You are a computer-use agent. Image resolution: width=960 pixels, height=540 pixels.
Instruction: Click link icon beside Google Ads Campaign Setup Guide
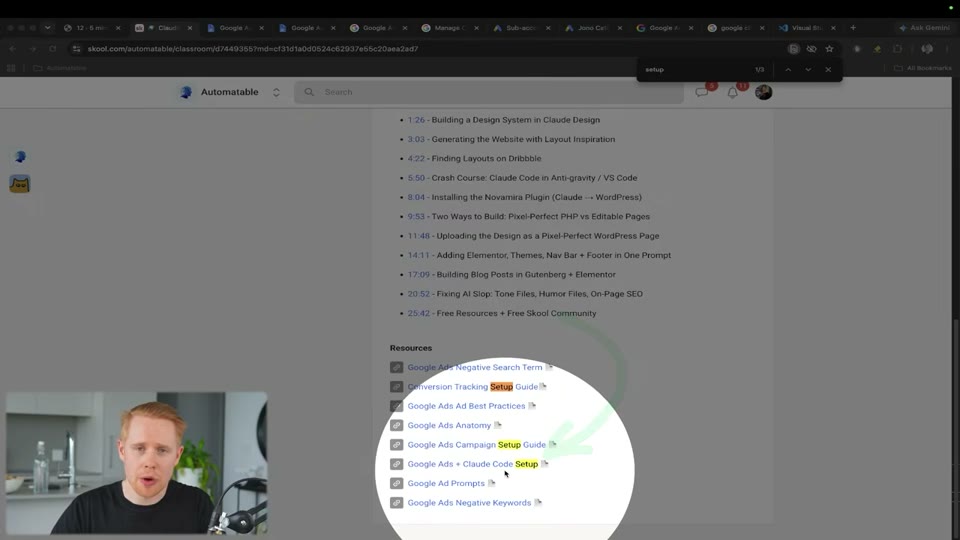pos(397,445)
